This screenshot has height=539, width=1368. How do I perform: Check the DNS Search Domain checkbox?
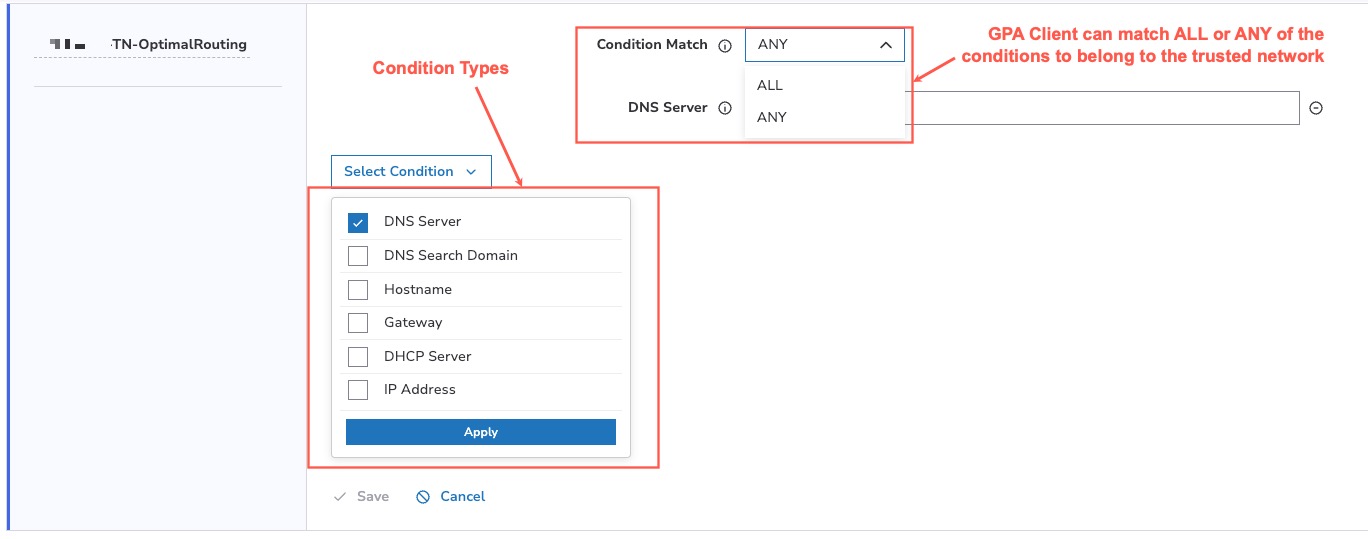tap(358, 256)
